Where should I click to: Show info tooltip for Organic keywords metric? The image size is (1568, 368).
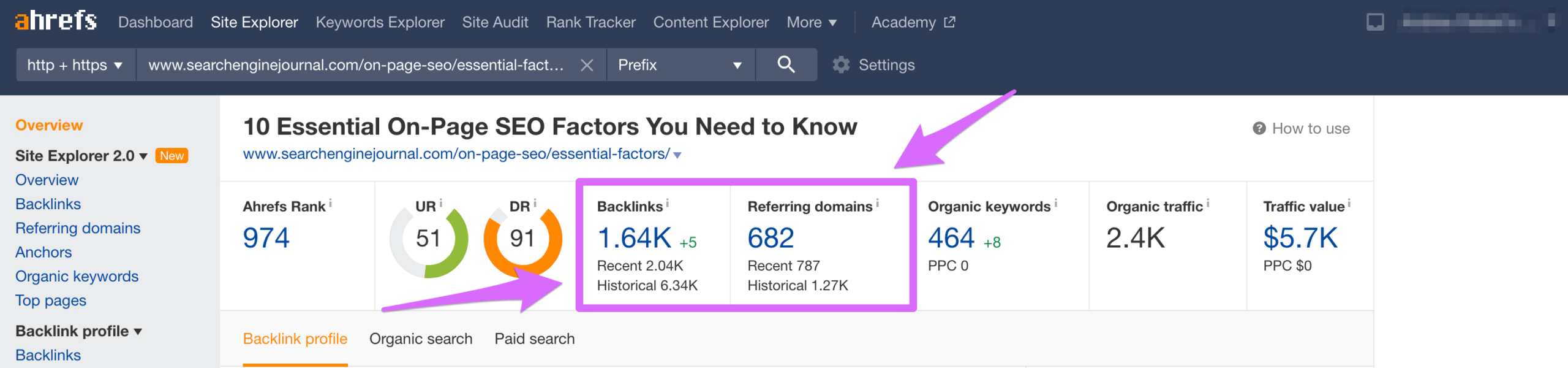point(1055,202)
